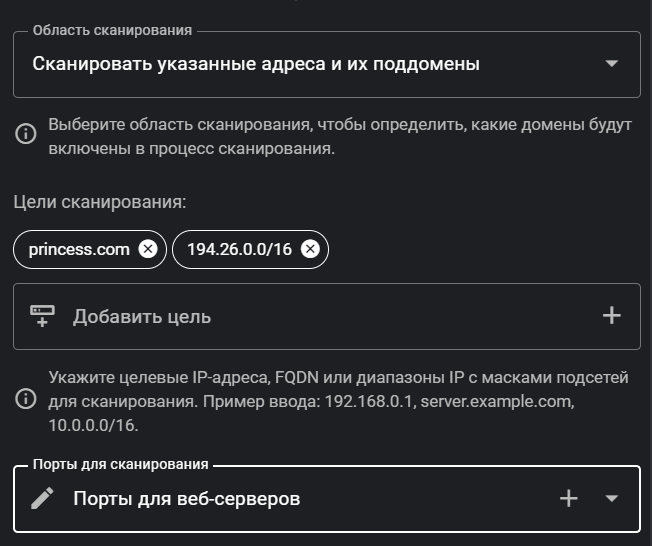This screenshot has height=546, width=652.
Task: Expand the ports dropdown arrow
Action: tap(612, 498)
